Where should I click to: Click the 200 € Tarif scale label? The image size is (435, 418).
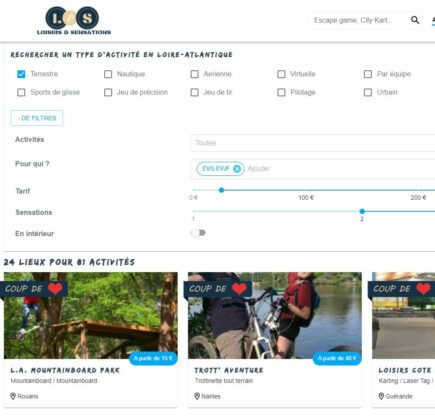click(x=418, y=198)
